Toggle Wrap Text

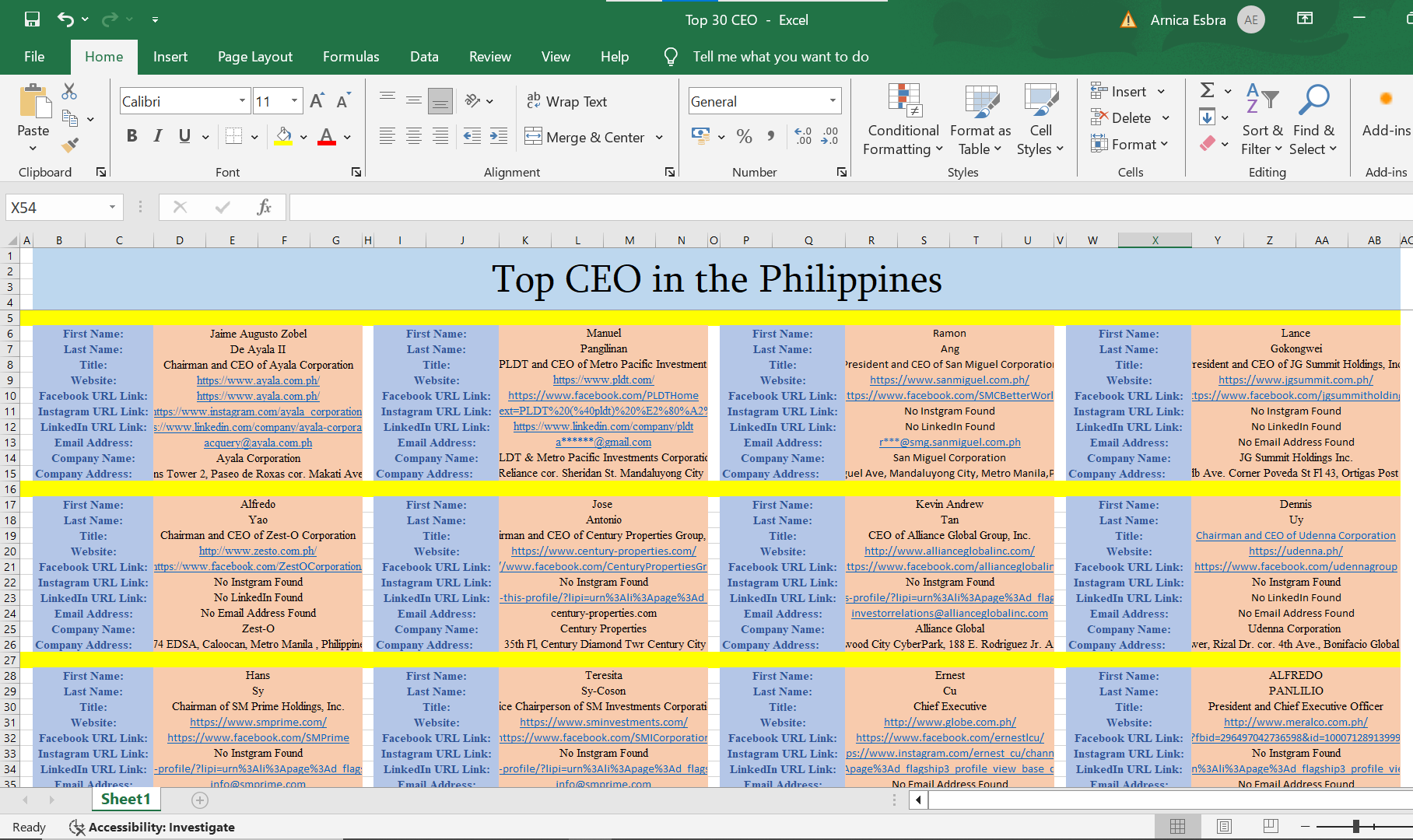(x=566, y=101)
